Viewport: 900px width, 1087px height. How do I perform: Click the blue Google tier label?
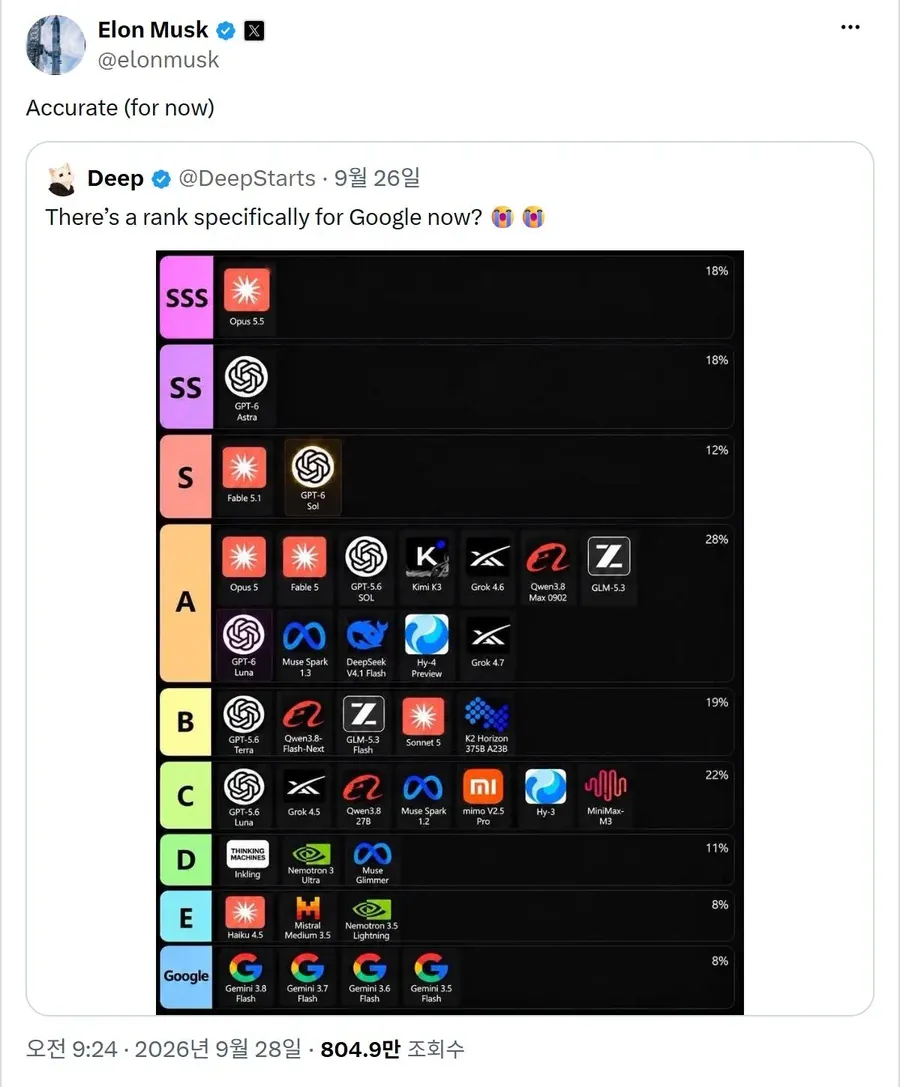[186, 976]
